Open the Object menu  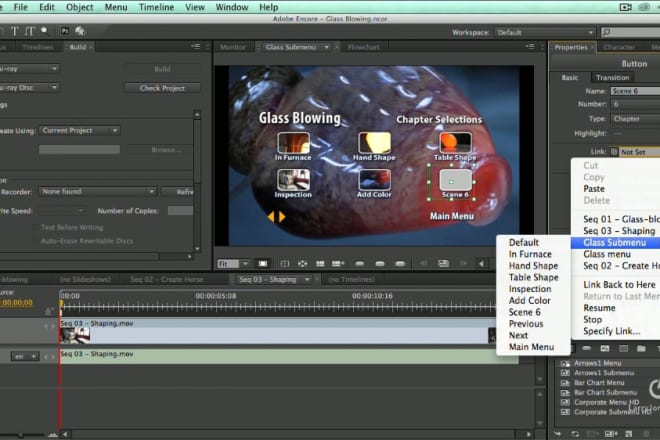tap(80, 7)
